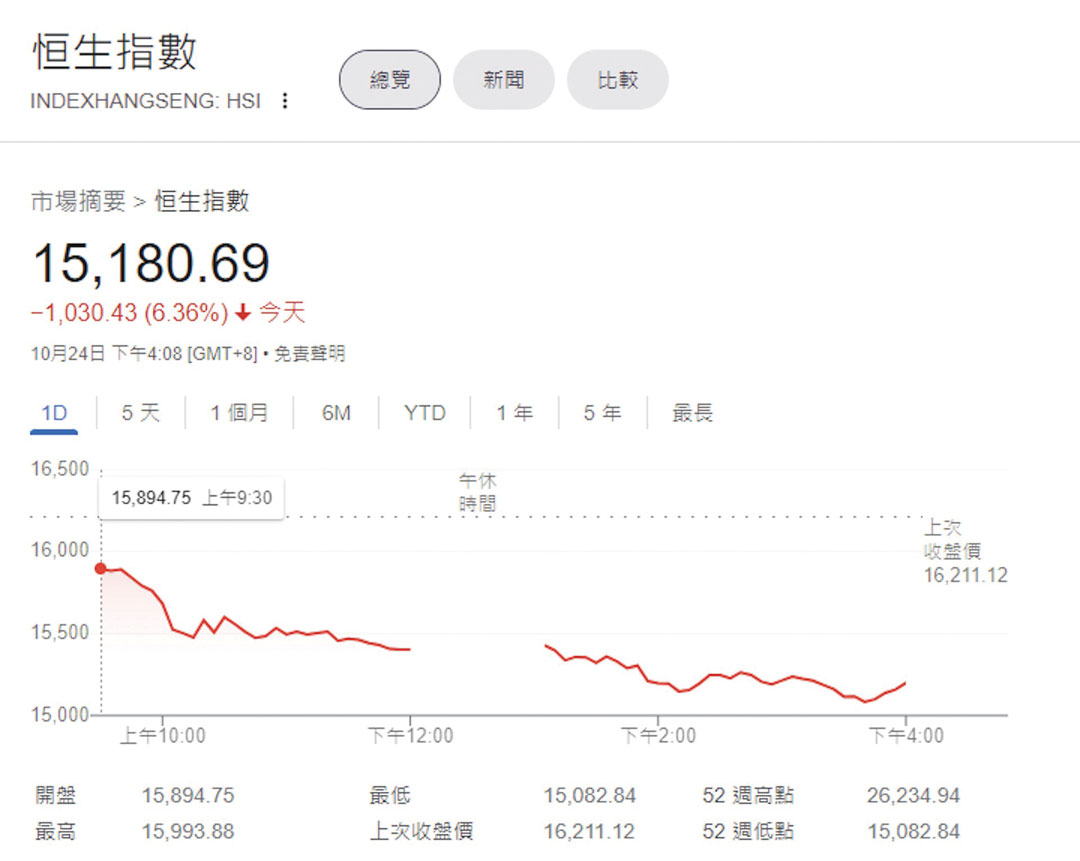Click the 52 週低點 label

click(748, 831)
